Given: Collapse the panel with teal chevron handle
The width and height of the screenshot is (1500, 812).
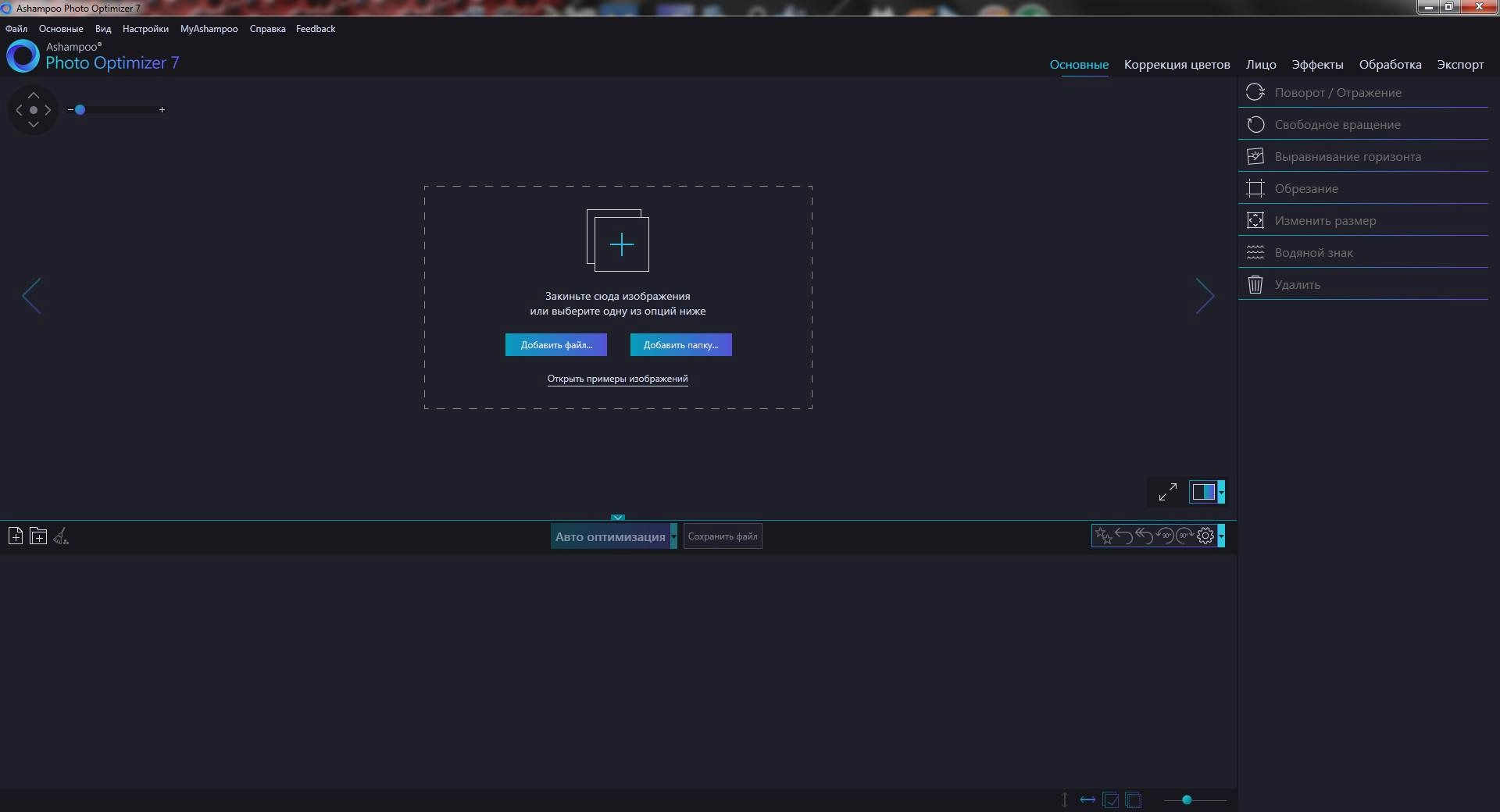Looking at the screenshot, I should [618, 517].
